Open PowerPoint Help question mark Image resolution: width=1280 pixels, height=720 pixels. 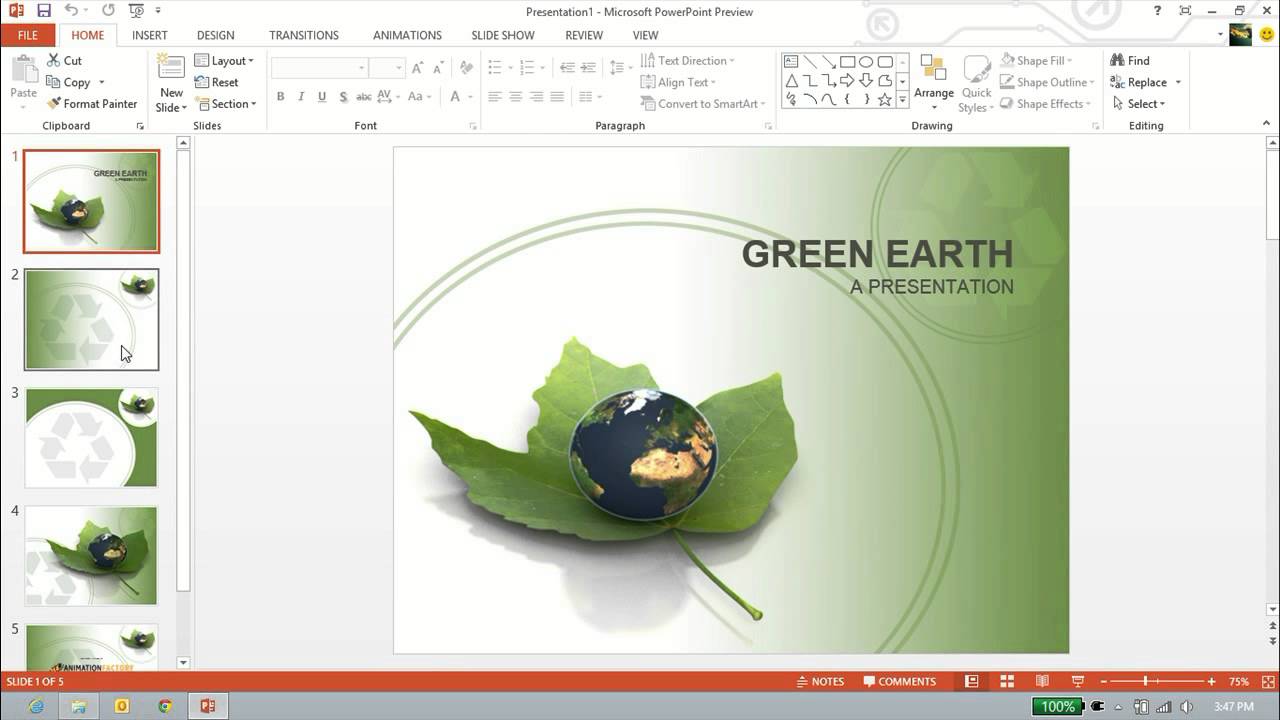click(1158, 11)
